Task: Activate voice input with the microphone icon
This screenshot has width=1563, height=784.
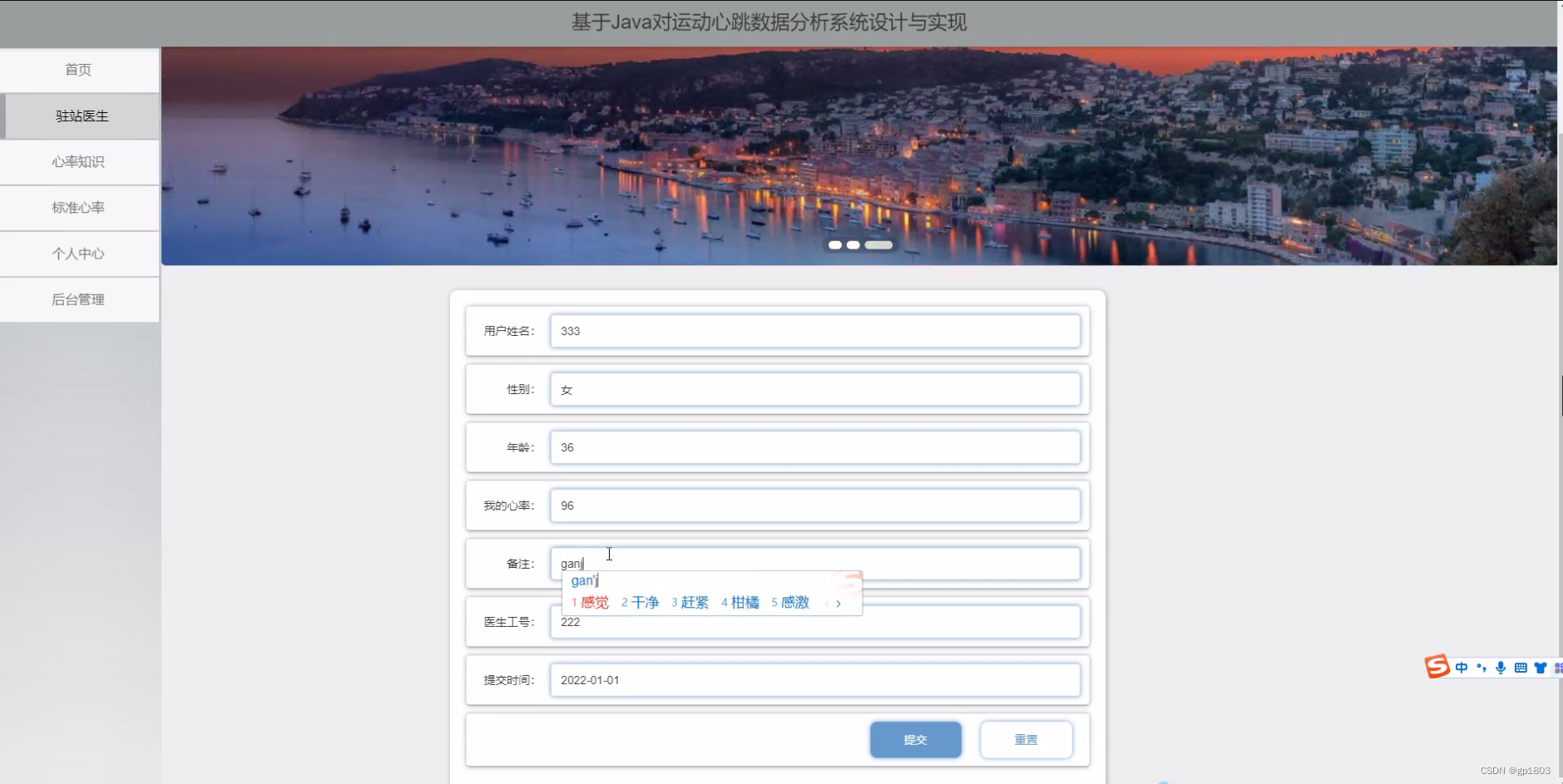Action: tap(1501, 668)
